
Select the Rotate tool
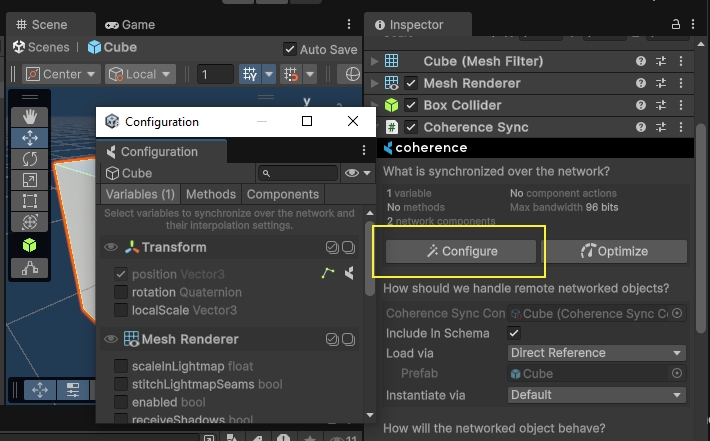[30, 158]
